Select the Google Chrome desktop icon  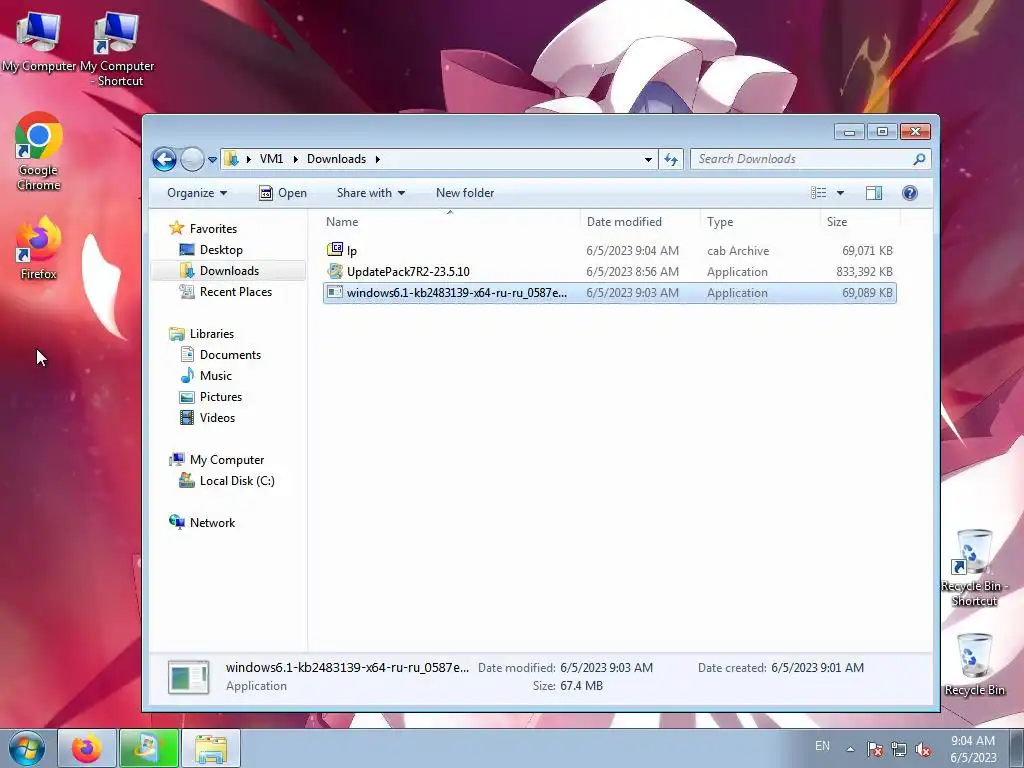point(39,152)
